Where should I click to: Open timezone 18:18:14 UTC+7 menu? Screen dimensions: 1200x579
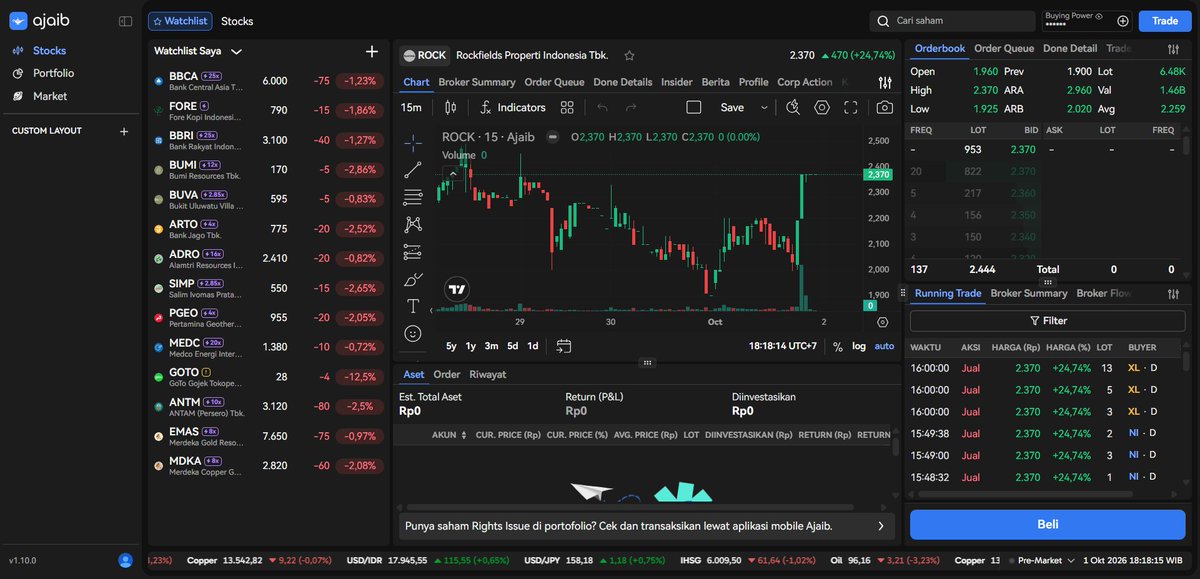pos(783,346)
